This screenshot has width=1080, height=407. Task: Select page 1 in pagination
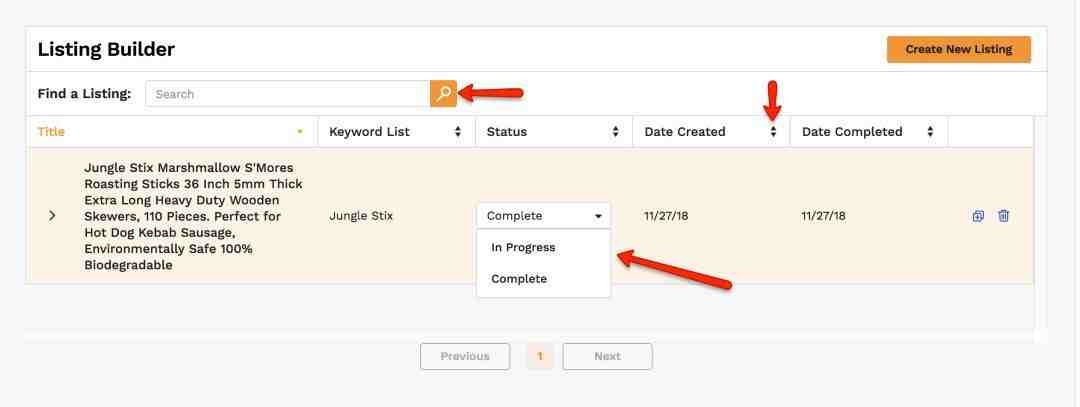(539, 356)
